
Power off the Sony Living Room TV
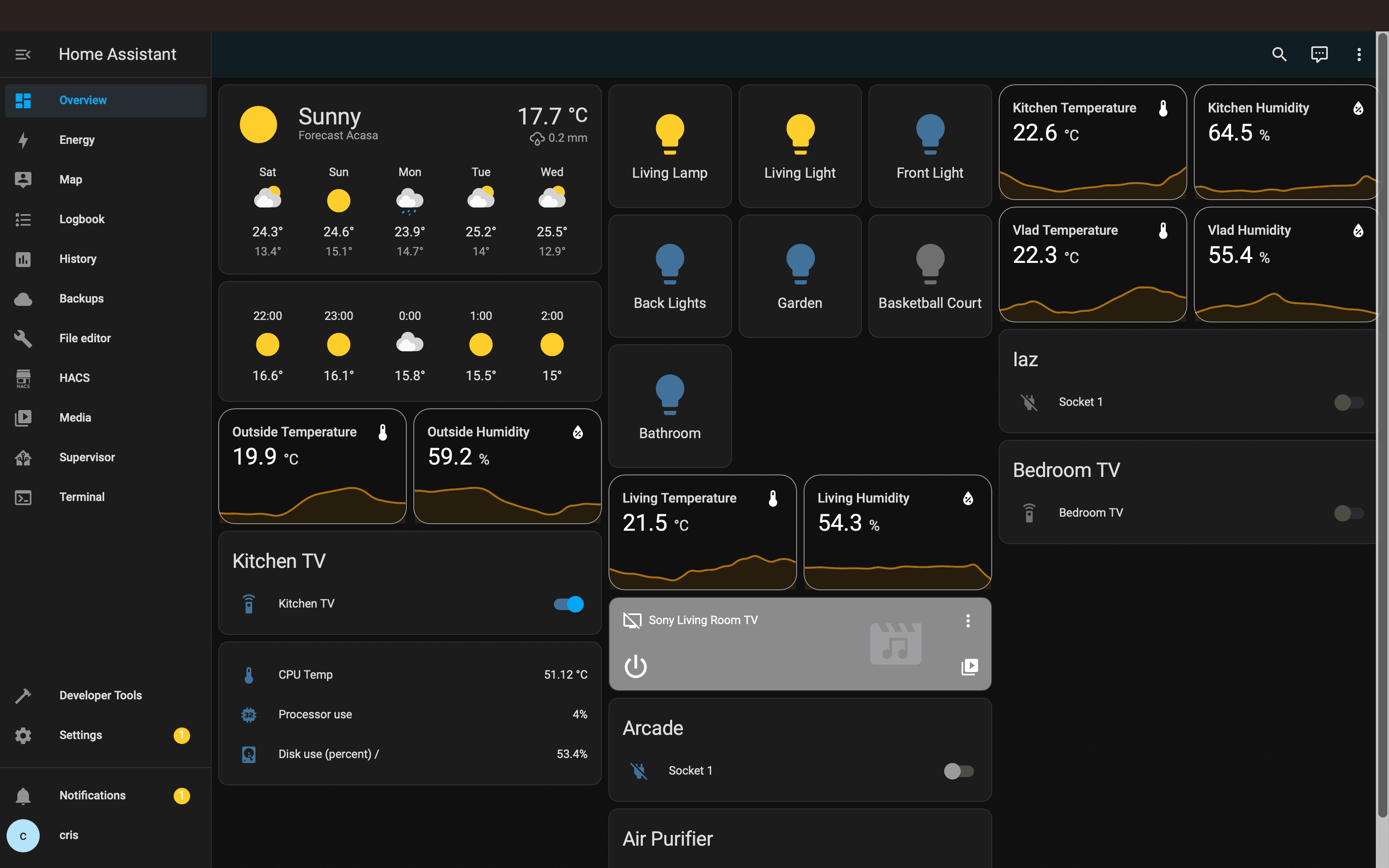click(635, 666)
